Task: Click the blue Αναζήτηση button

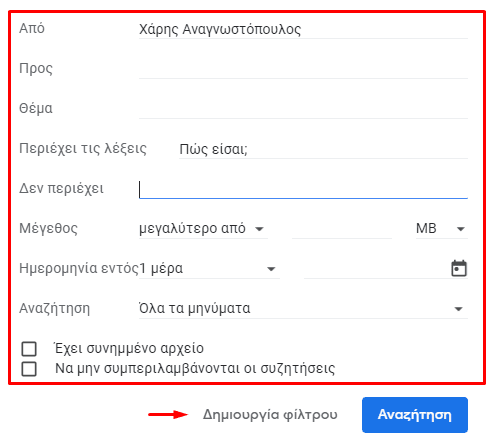Action: point(415,415)
